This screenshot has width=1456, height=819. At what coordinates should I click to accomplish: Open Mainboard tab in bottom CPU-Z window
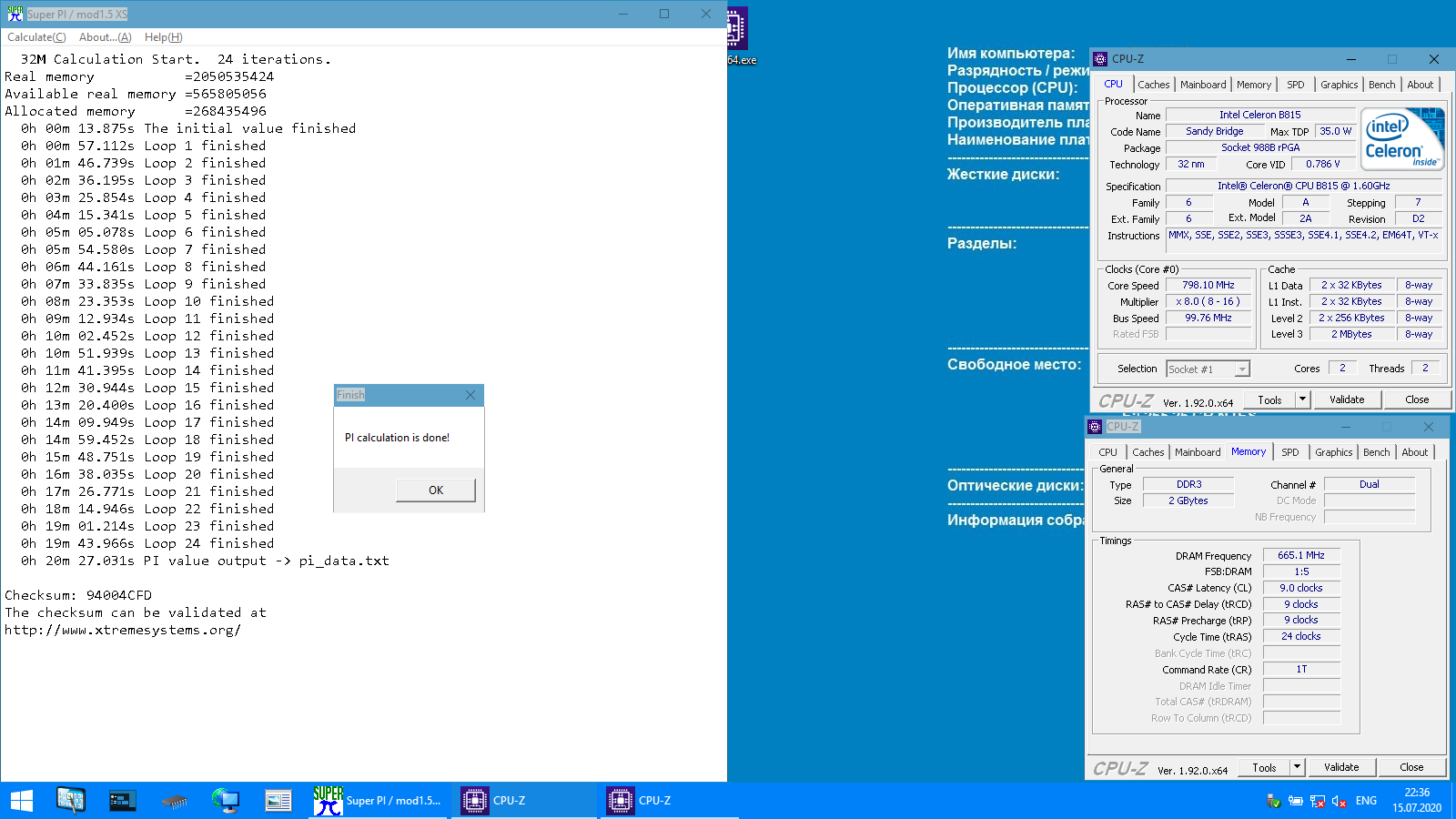[x=1198, y=452]
